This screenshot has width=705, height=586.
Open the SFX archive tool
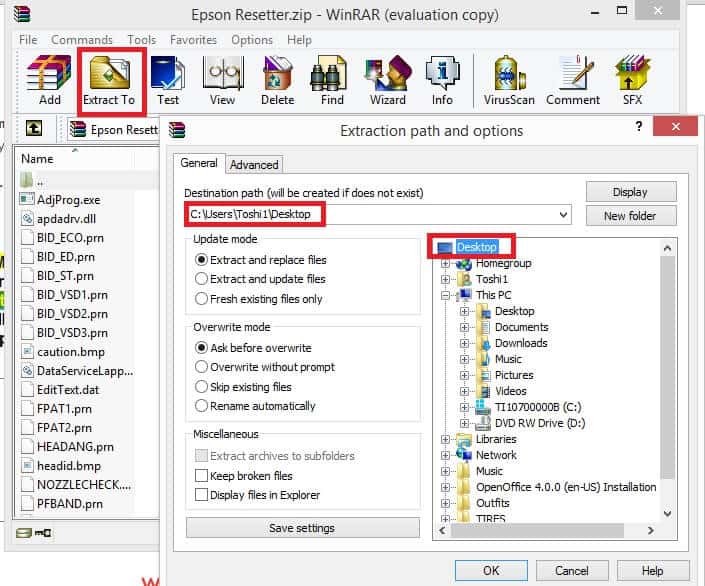click(x=633, y=80)
